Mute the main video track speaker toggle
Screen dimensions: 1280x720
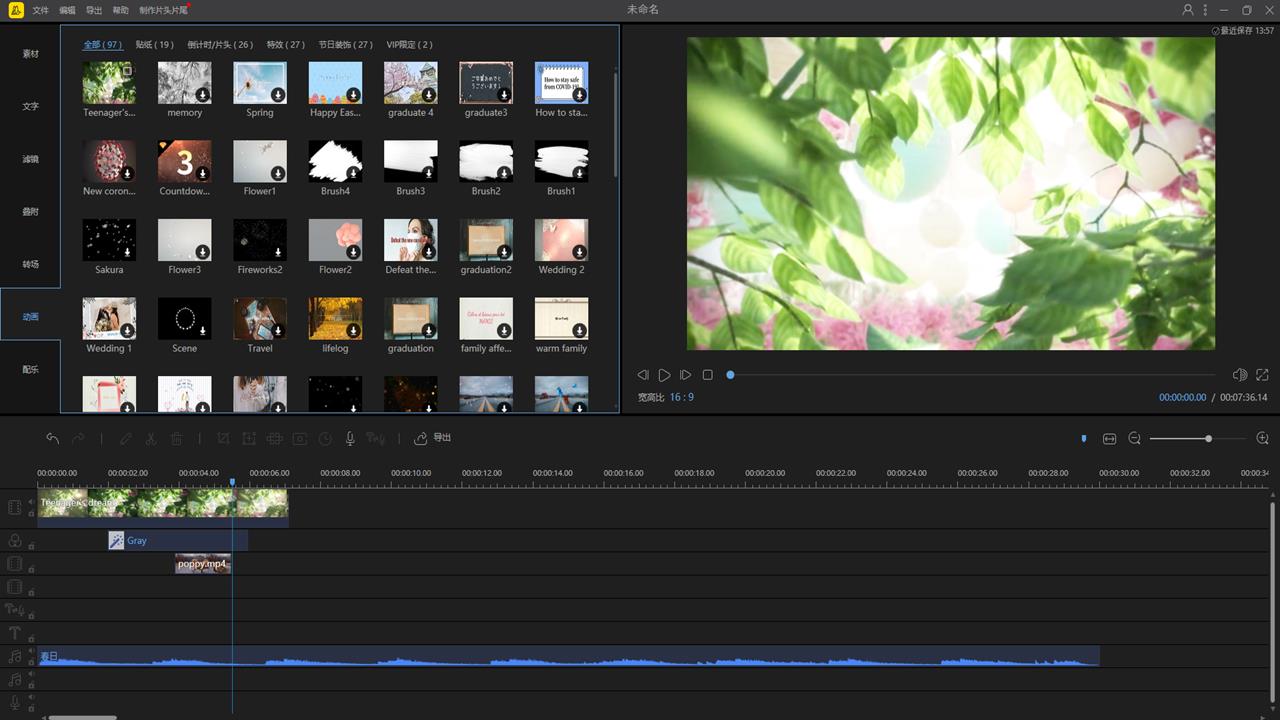[x=31, y=501]
